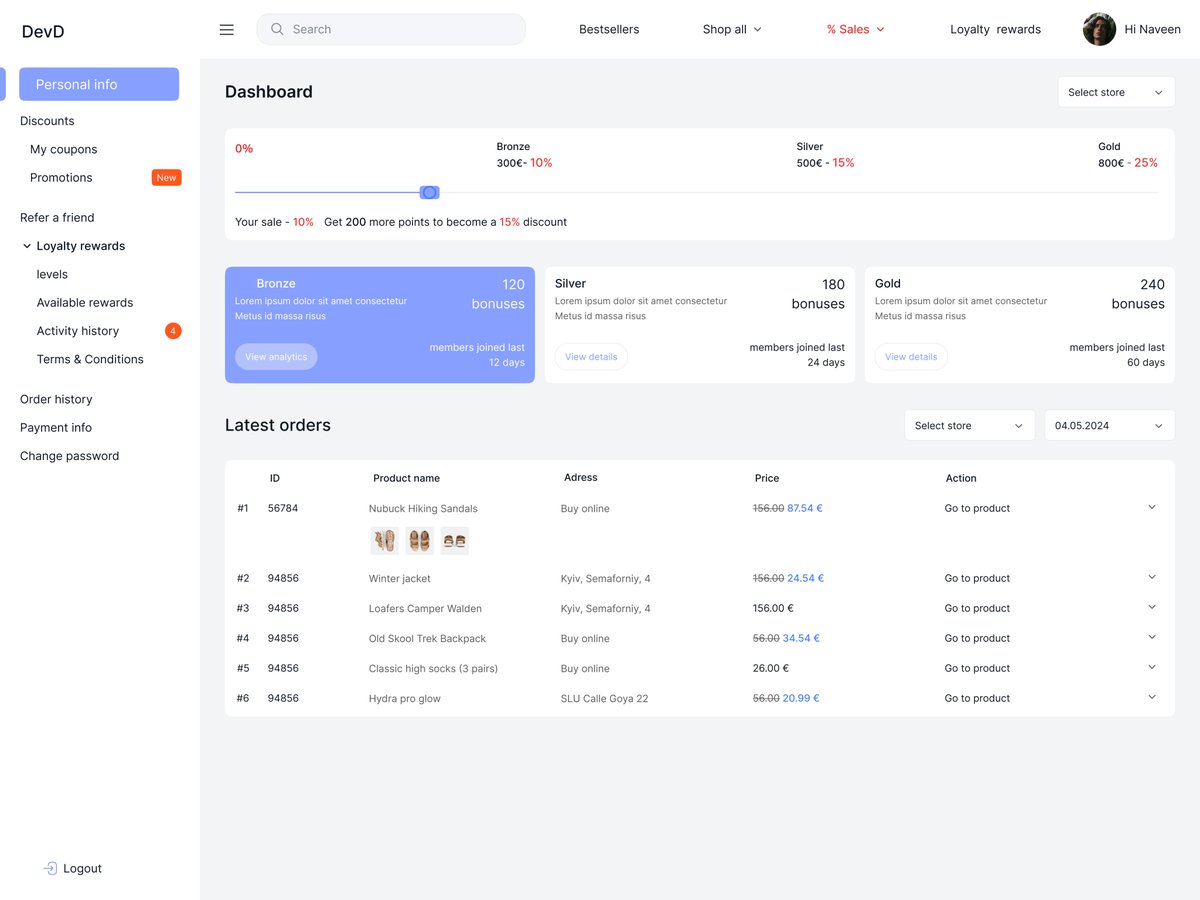This screenshot has height=900, width=1200.
Task: Click inside the Search input field
Action: click(x=391, y=29)
